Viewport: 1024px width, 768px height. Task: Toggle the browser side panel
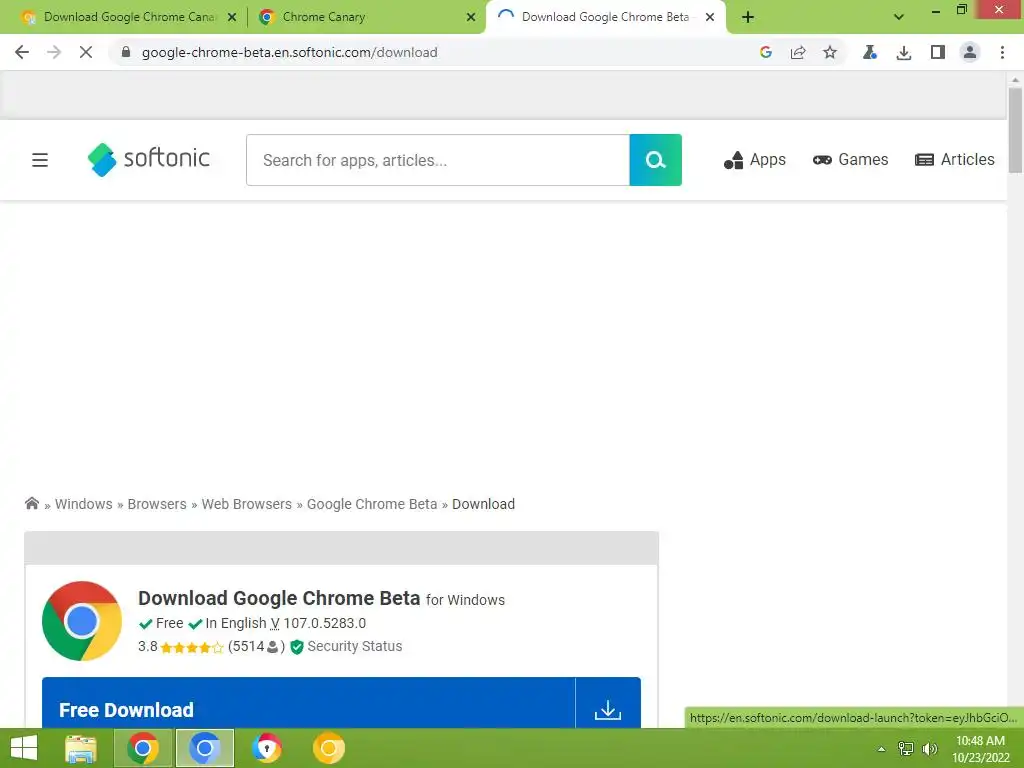tap(938, 52)
